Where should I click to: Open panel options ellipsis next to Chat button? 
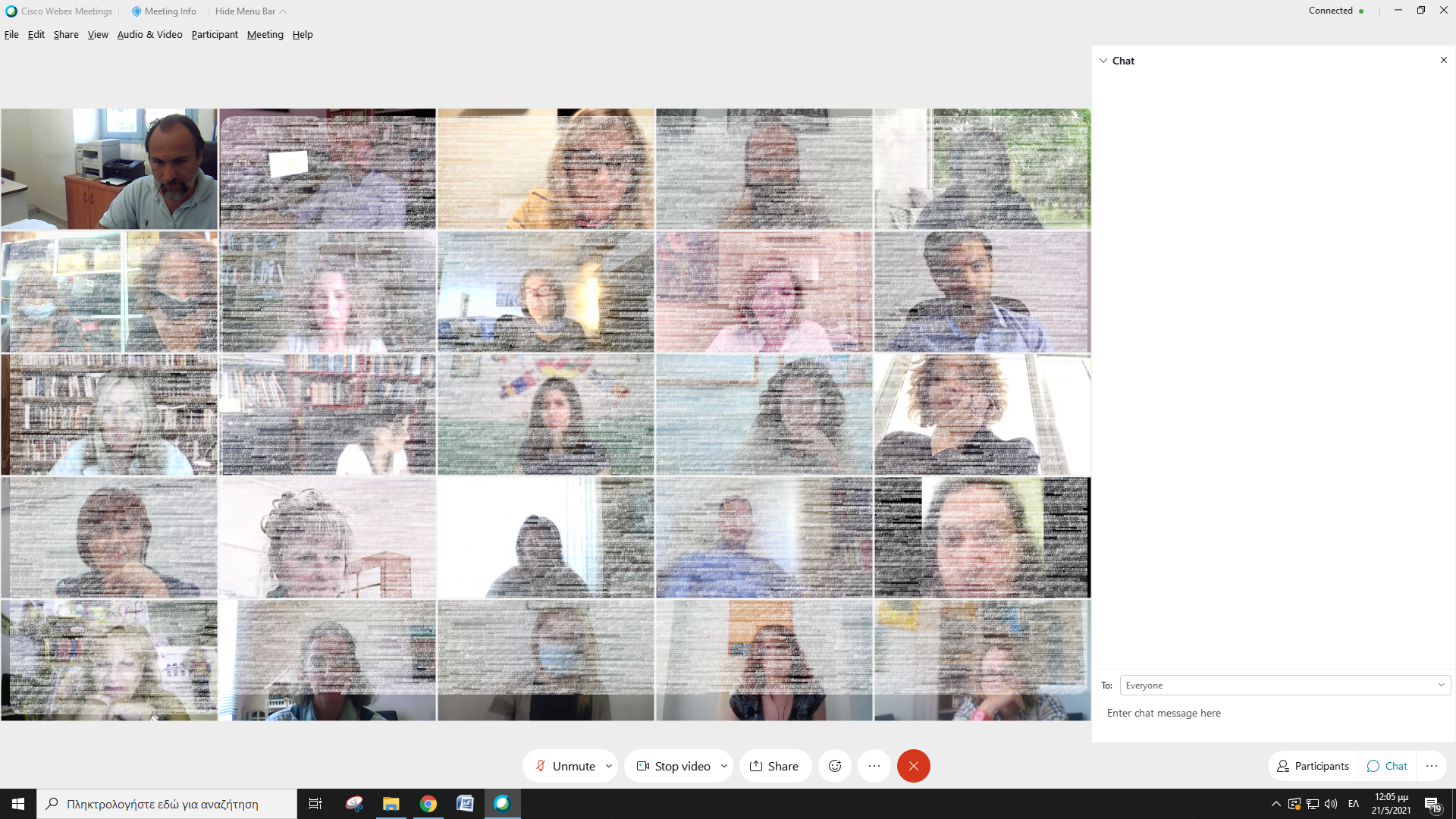pyautogui.click(x=1432, y=766)
